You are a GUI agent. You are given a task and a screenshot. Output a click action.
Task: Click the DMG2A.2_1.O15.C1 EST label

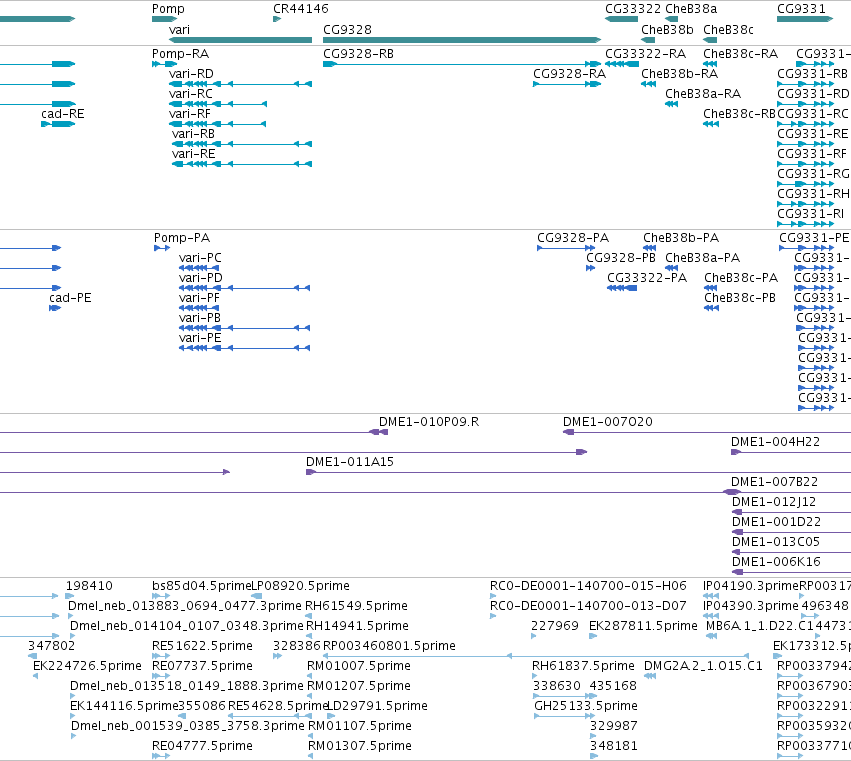pyautogui.click(x=703, y=666)
